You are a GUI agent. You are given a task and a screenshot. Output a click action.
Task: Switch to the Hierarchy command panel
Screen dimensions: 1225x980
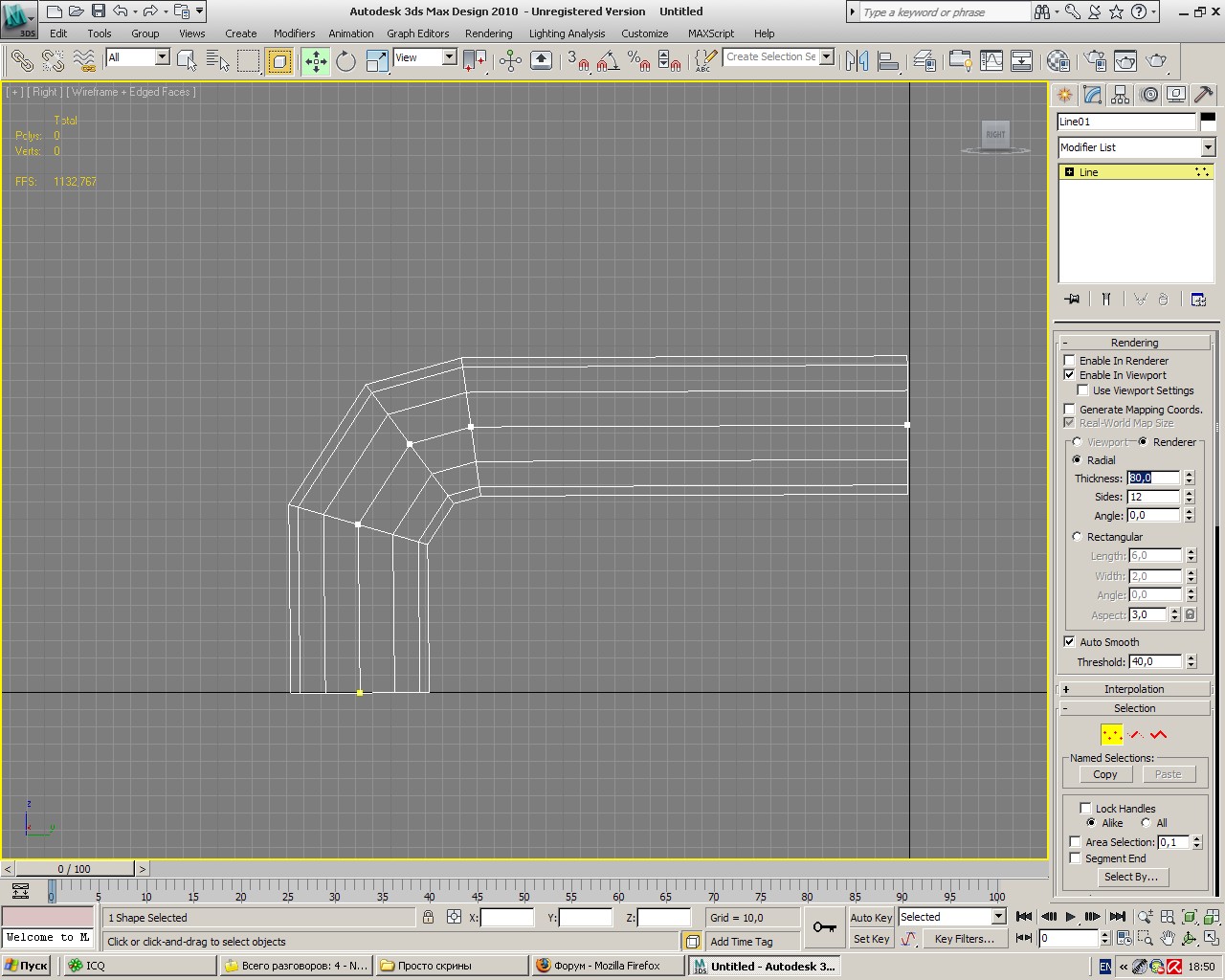coord(1121,95)
